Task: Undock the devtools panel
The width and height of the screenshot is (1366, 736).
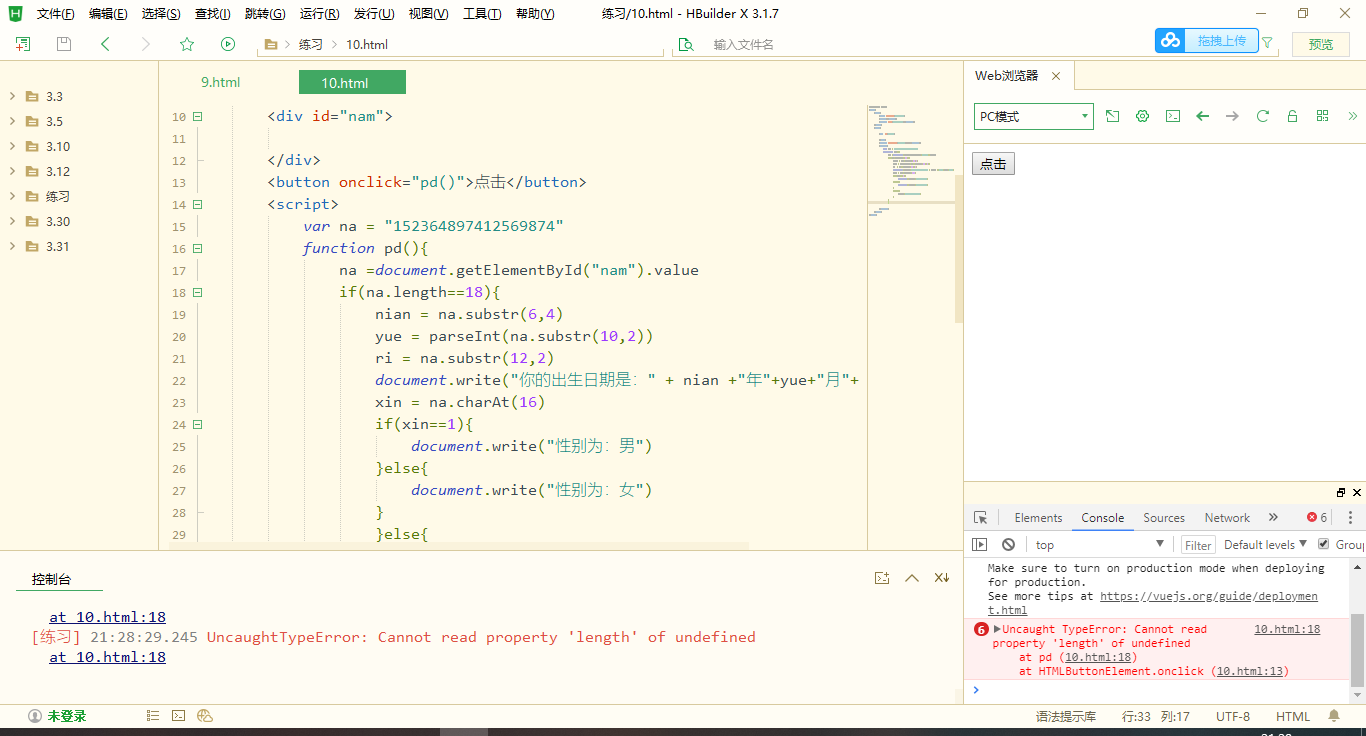Action: click(x=1341, y=493)
